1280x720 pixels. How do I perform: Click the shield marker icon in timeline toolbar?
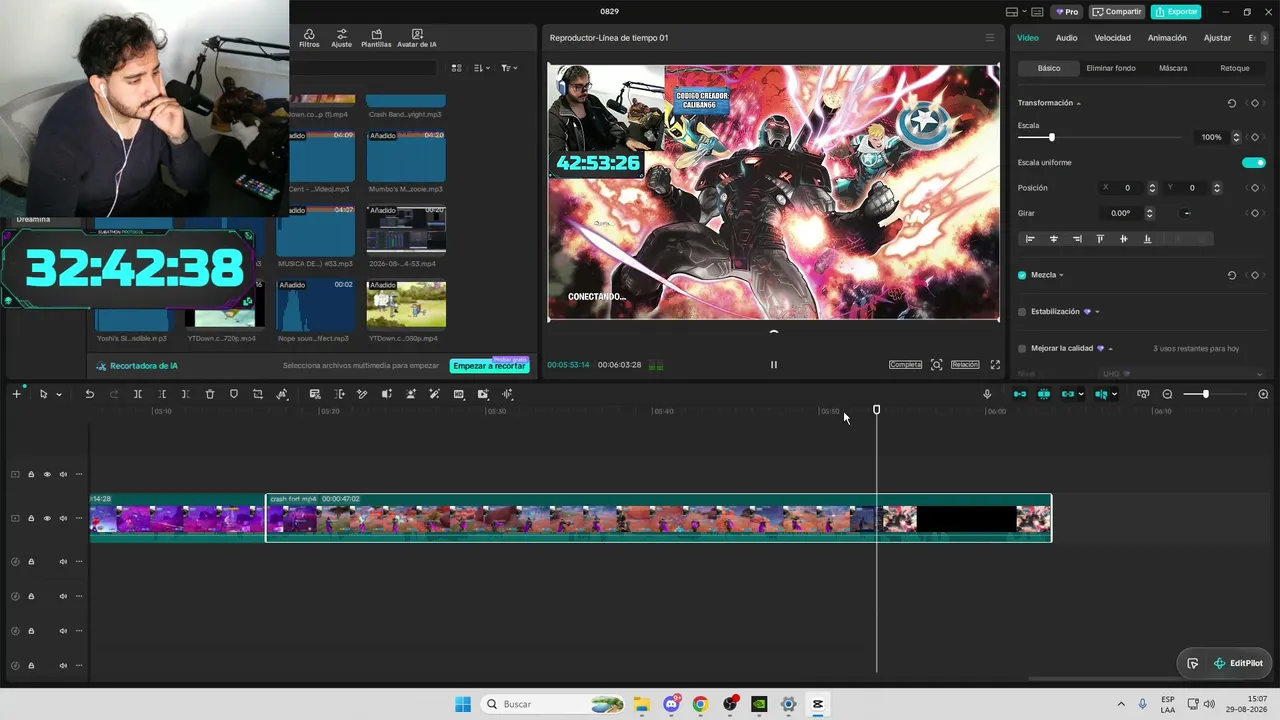tap(234, 394)
